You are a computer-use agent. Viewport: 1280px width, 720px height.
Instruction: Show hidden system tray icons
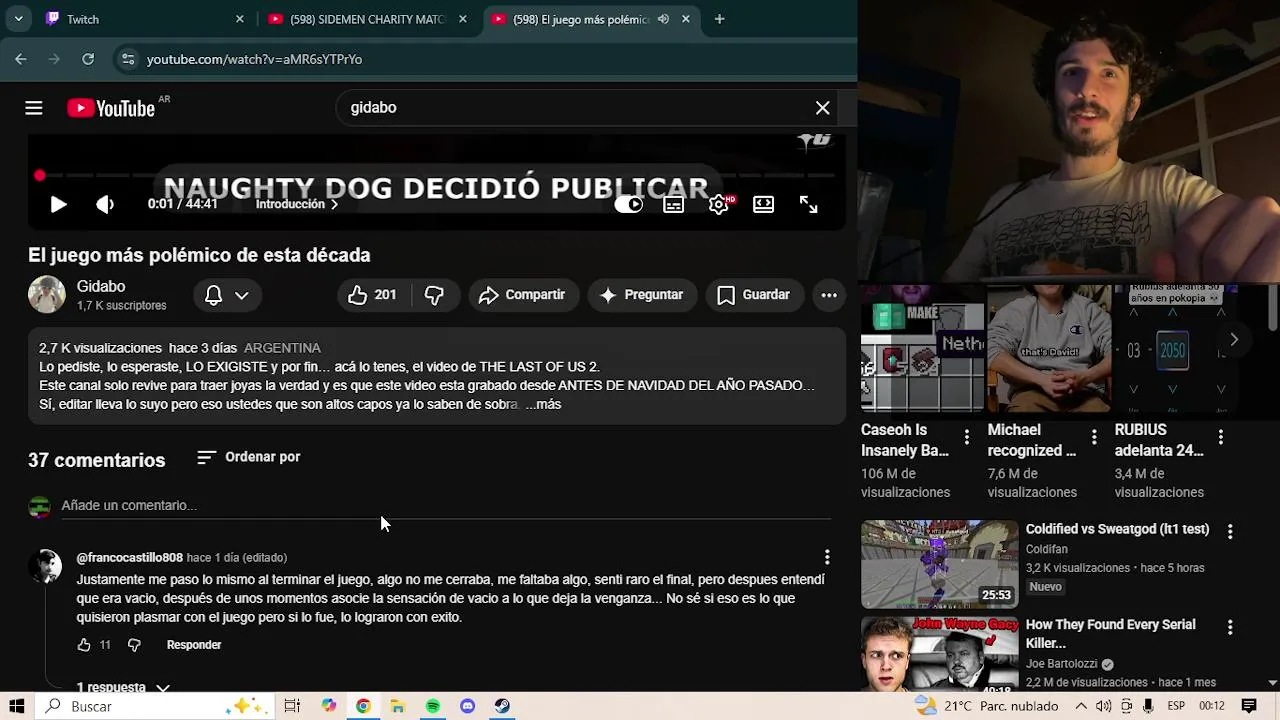click(1081, 706)
